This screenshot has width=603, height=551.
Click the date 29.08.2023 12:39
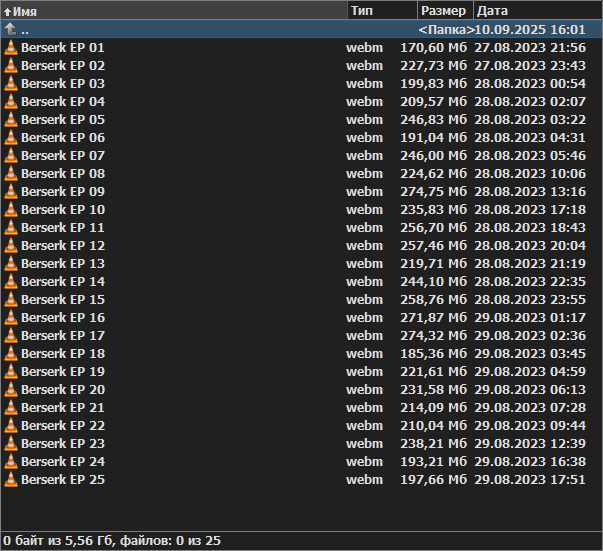point(530,443)
